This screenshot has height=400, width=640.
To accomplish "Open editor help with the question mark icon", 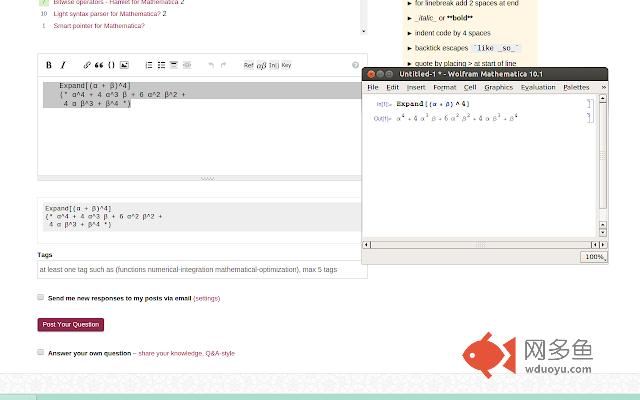I will [355, 65].
